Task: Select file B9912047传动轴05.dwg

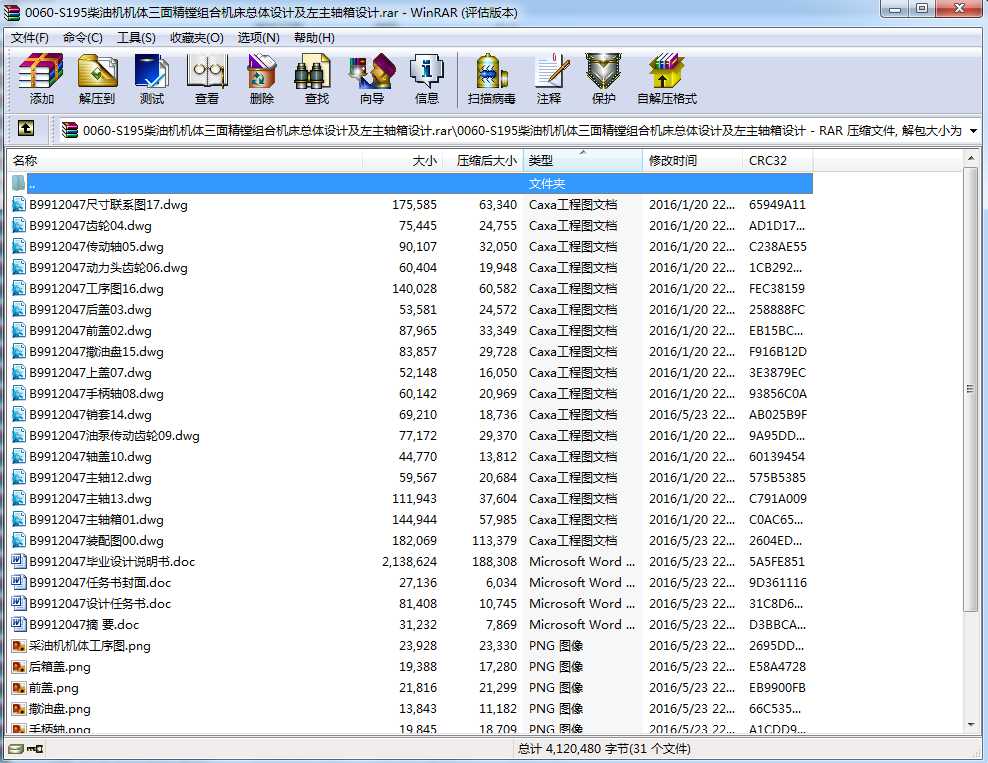Action: coord(96,246)
